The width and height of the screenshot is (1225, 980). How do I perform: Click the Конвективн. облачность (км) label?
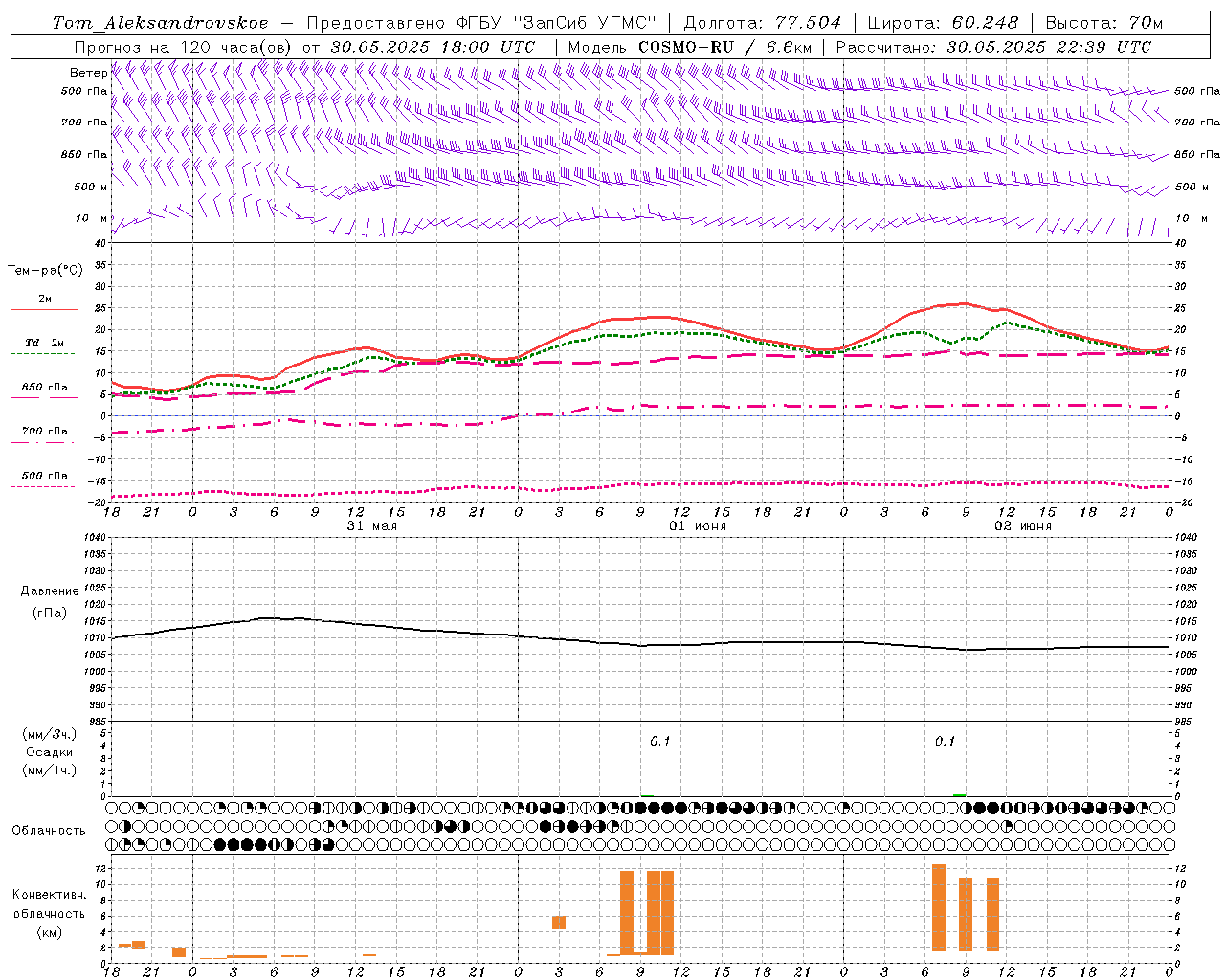click(49, 913)
